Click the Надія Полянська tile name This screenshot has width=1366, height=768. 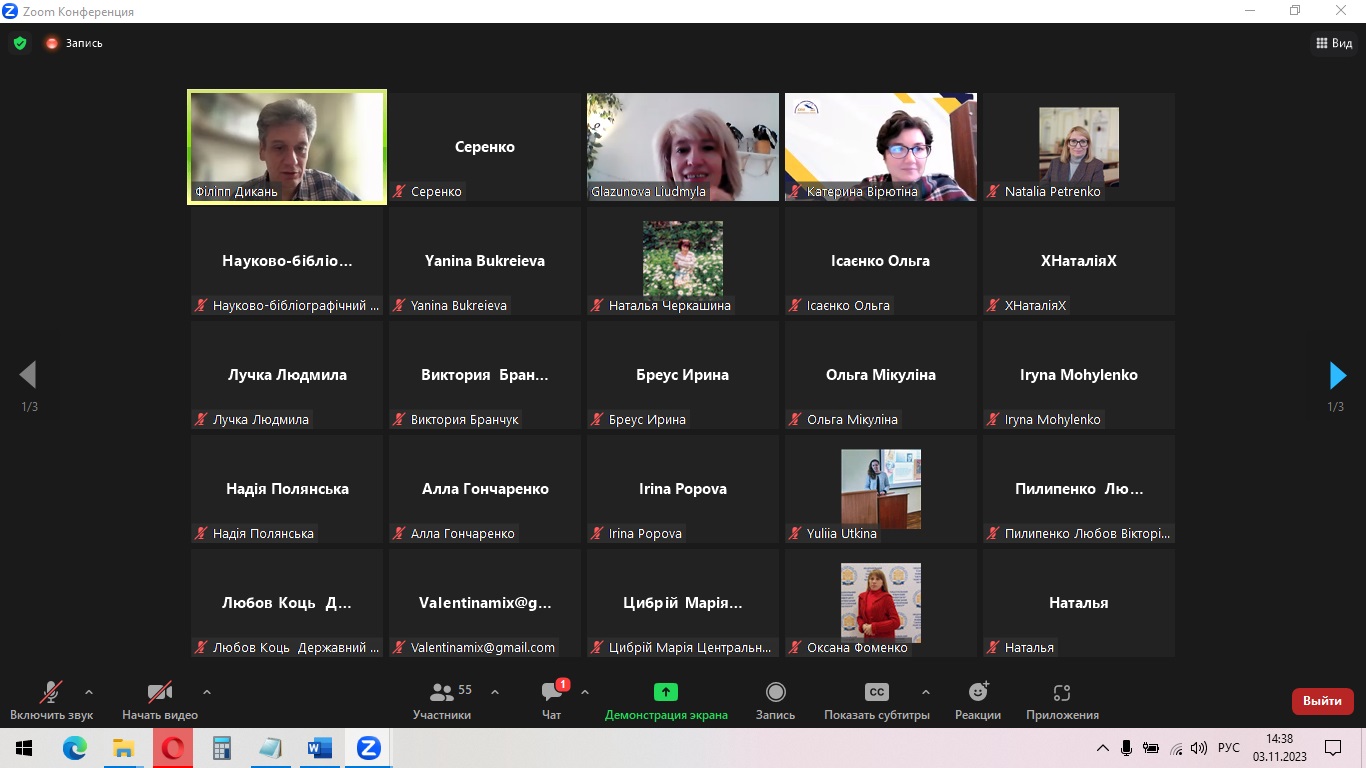(287, 489)
